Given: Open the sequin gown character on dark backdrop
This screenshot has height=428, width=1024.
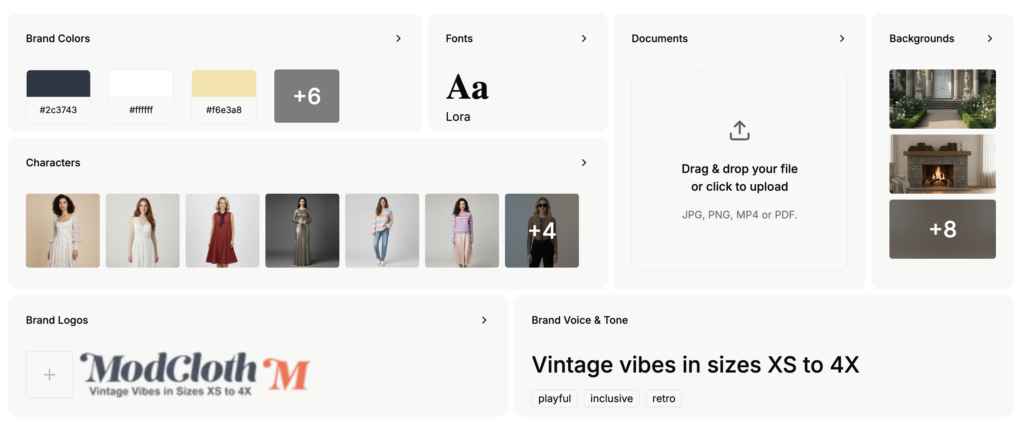Looking at the screenshot, I should tap(302, 231).
